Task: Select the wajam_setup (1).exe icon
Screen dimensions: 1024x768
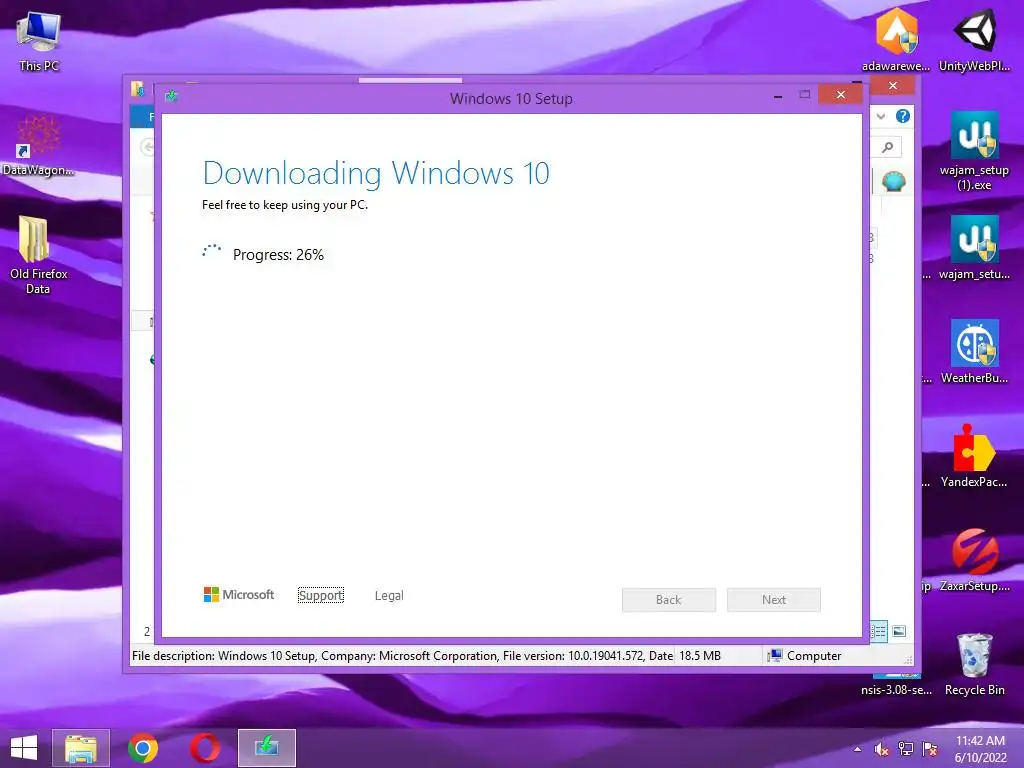Action: pos(974,150)
